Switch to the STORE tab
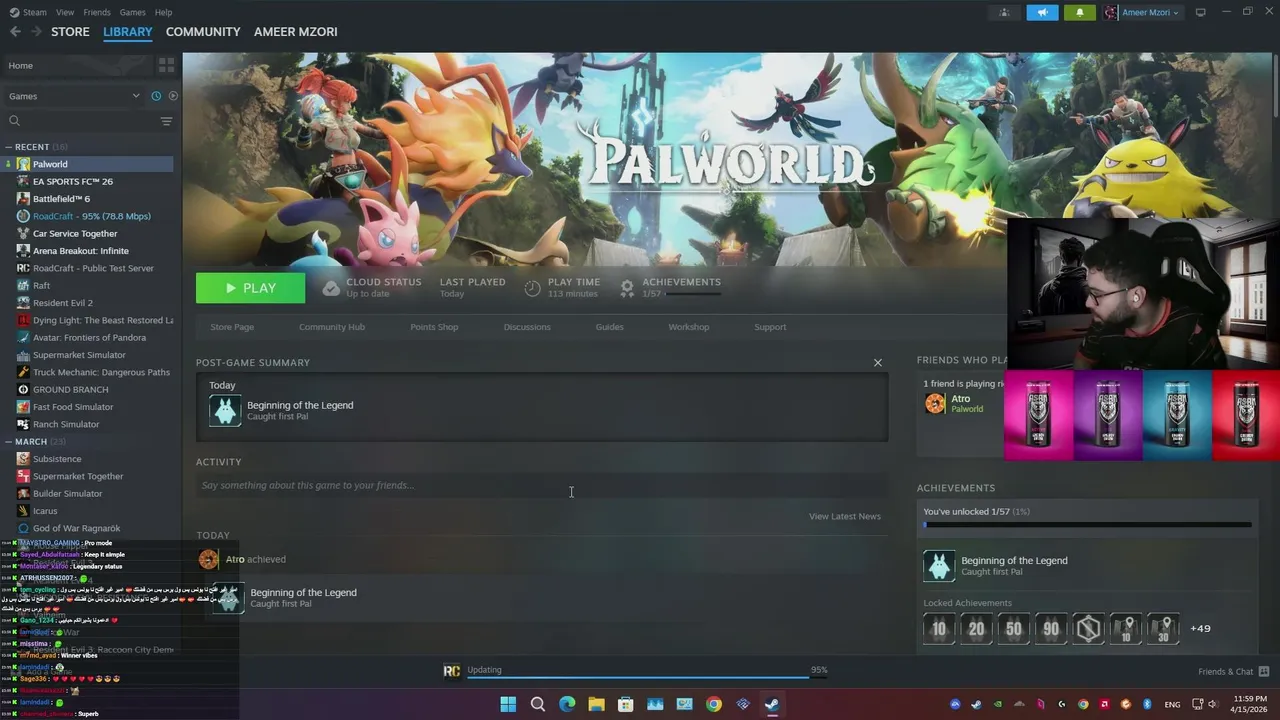1280x720 pixels. tap(70, 32)
